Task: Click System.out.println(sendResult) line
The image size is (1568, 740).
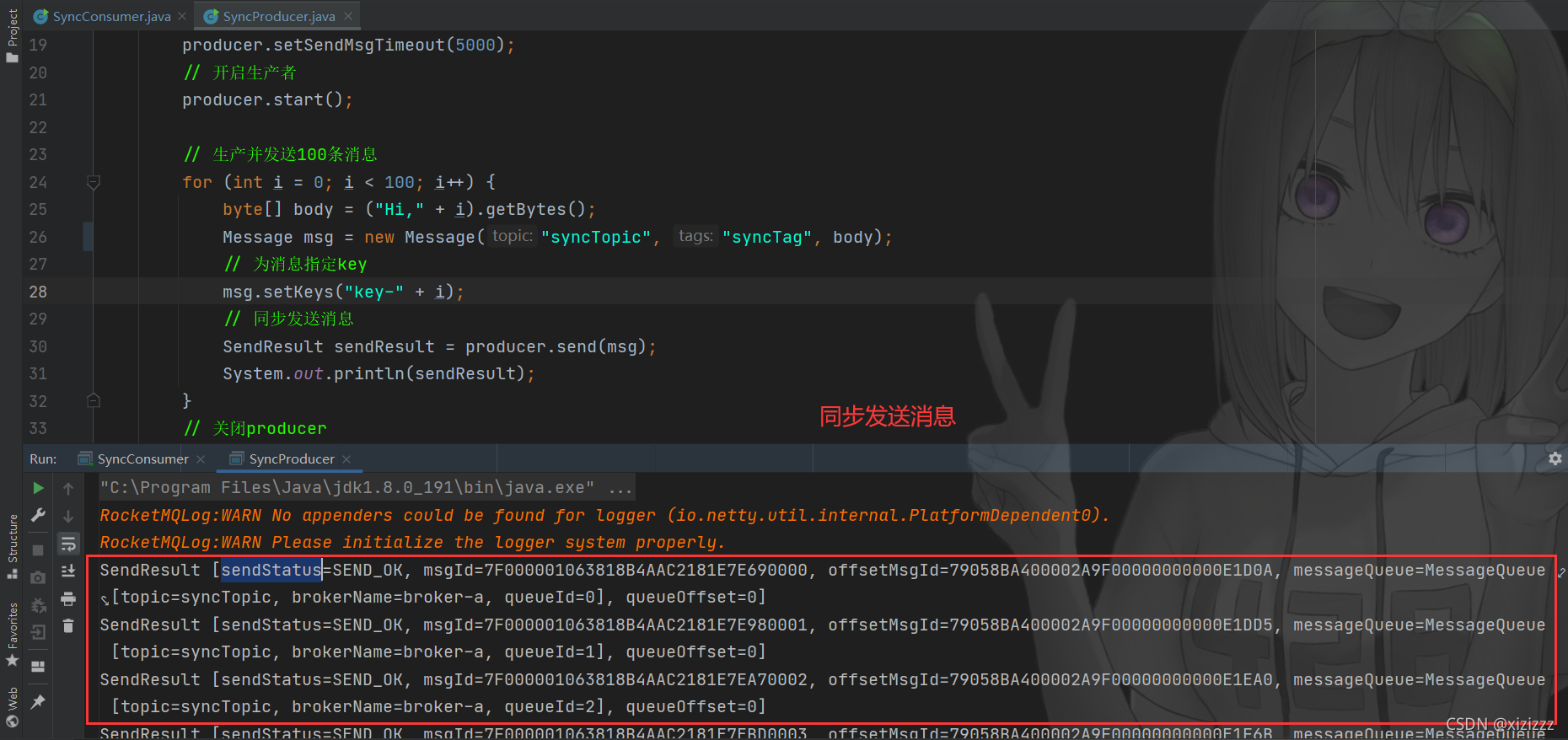Action: point(379,373)
